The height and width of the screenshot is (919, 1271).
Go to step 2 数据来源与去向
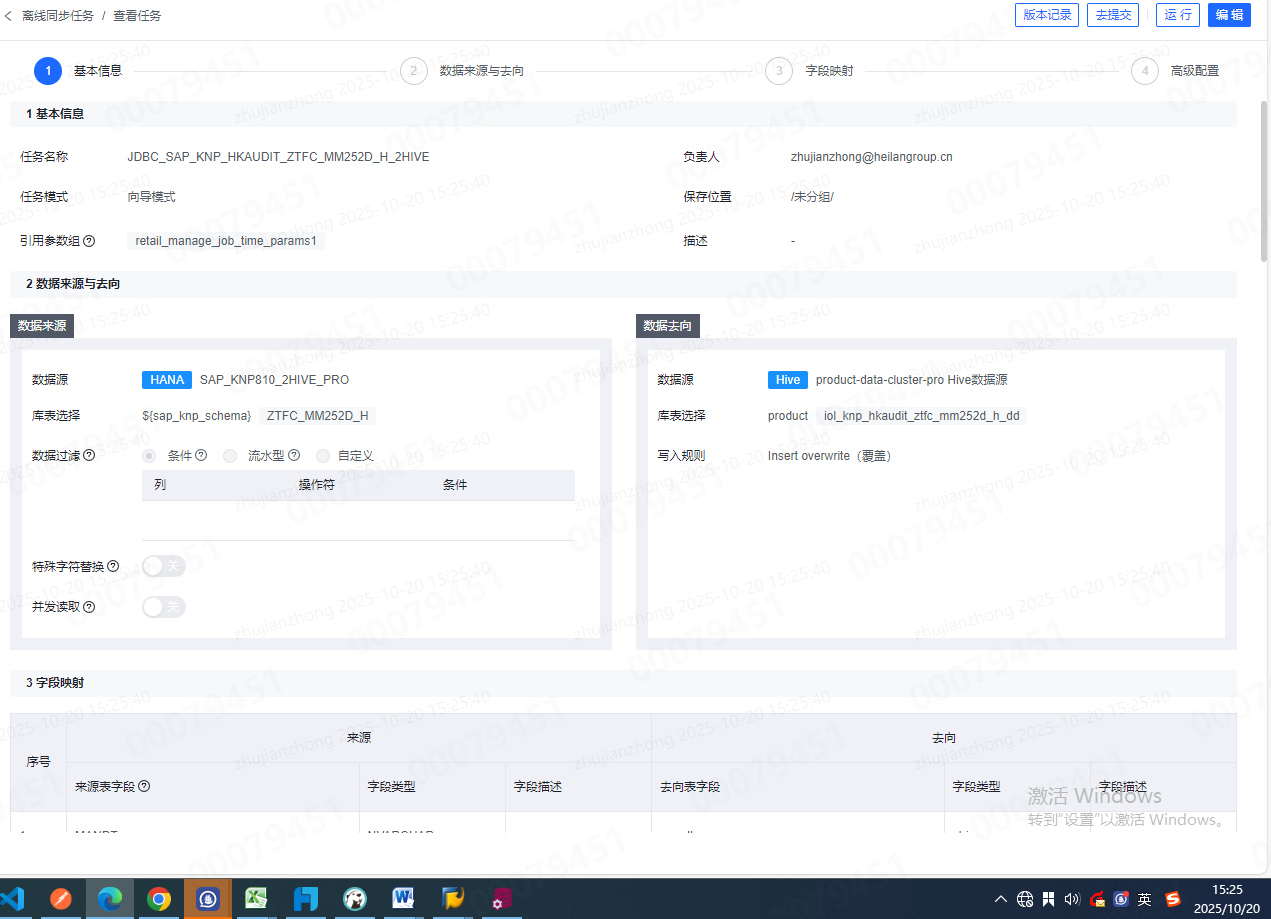point(414,71)
